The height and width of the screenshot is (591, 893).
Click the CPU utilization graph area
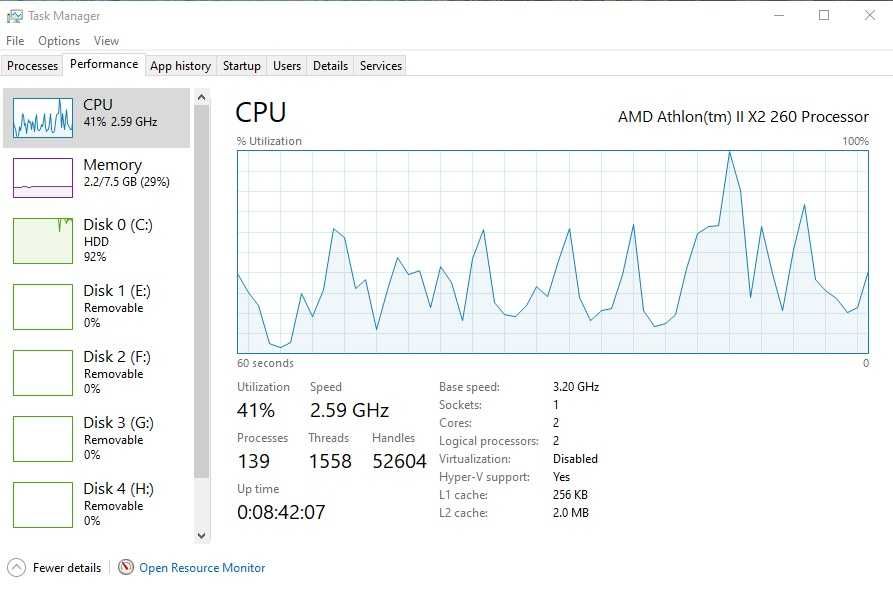point(552,252)
